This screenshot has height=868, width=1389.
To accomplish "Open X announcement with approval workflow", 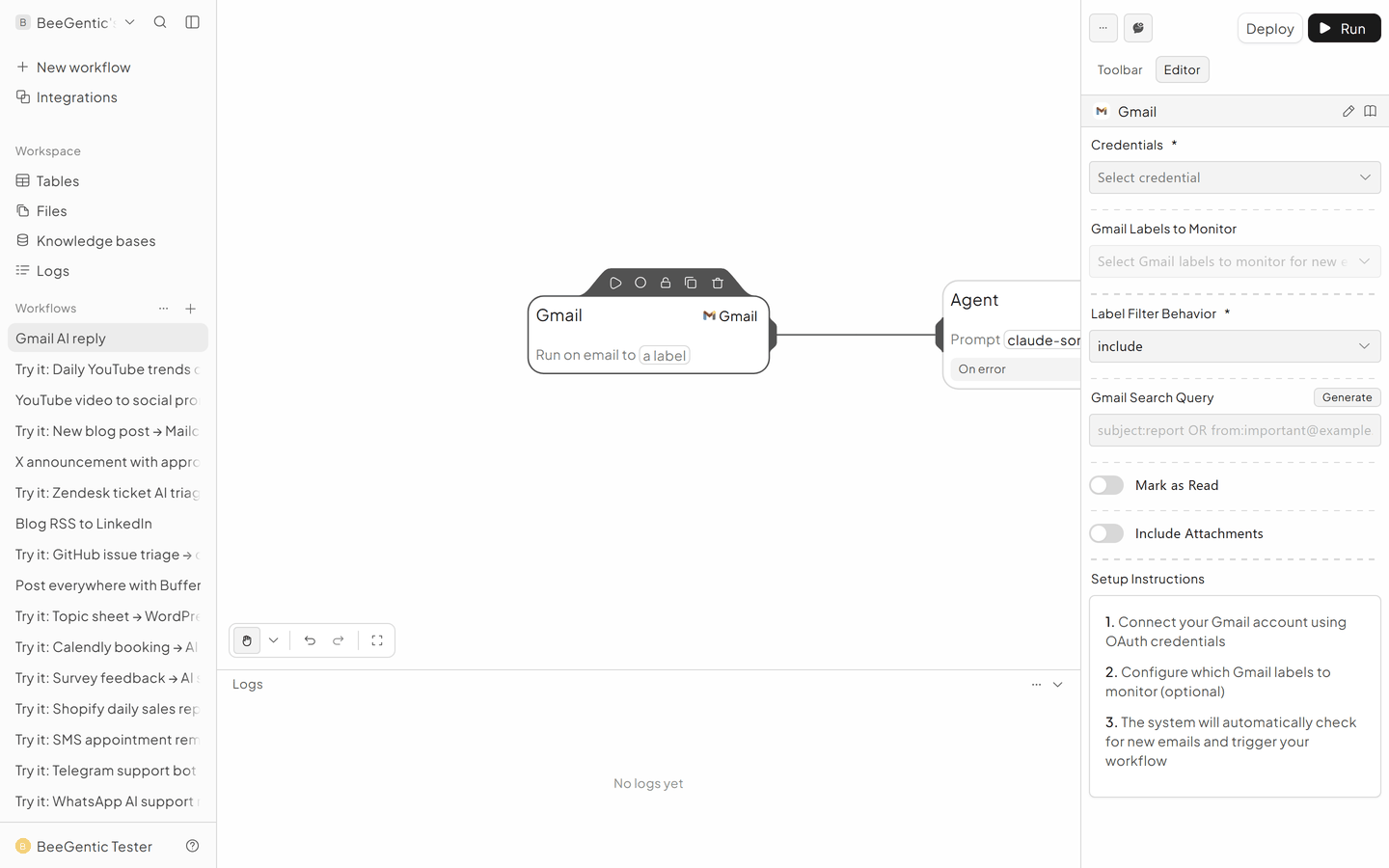I will click(108, 462).
